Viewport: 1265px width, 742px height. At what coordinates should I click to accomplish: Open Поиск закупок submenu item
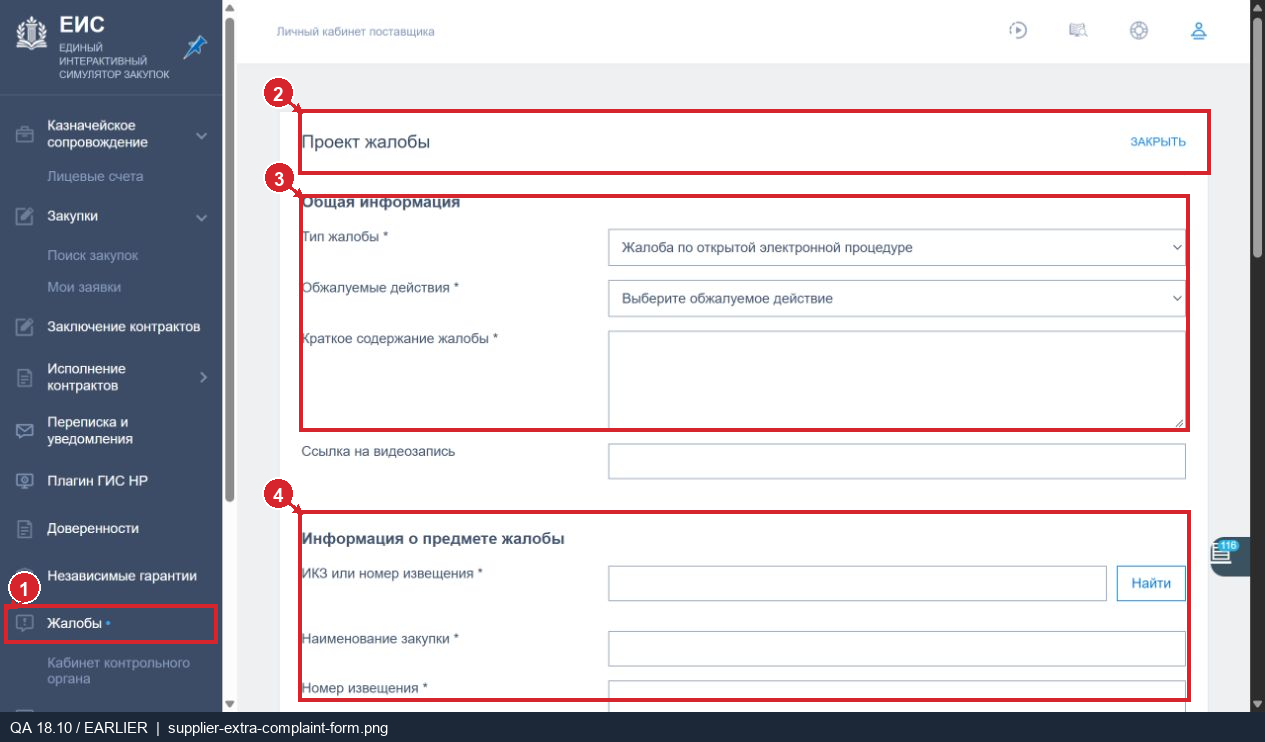(92, 255)
